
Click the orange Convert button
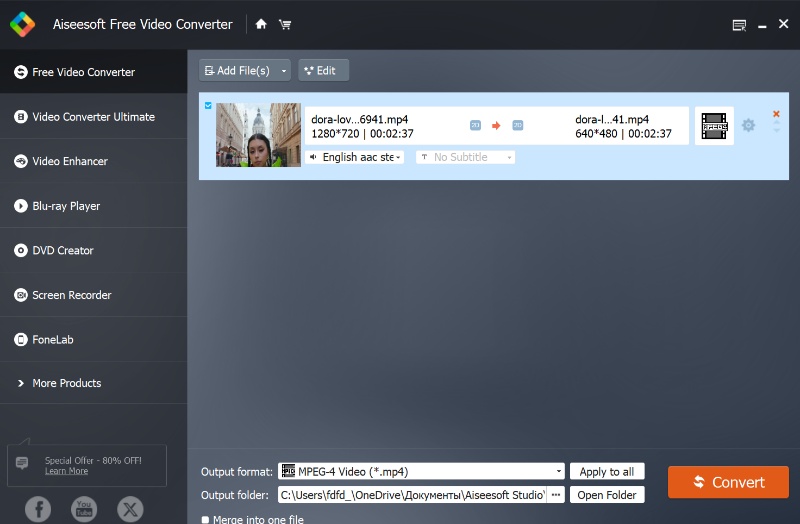[x=728, y=482]
